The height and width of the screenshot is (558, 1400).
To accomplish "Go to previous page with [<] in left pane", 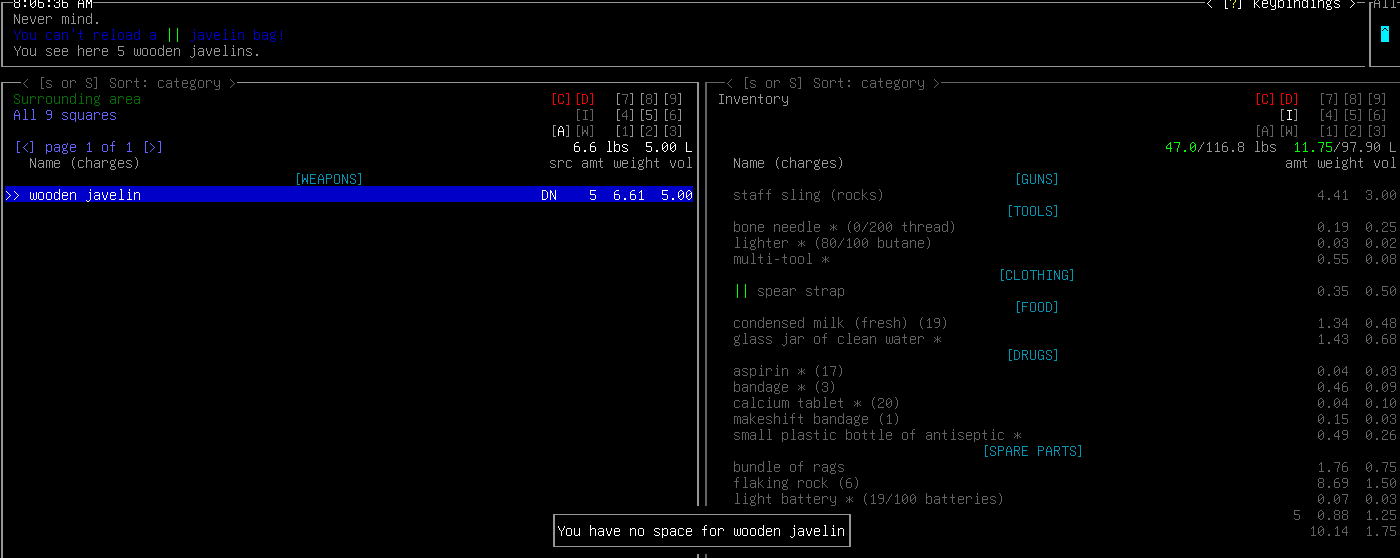I will click(26, 147).
